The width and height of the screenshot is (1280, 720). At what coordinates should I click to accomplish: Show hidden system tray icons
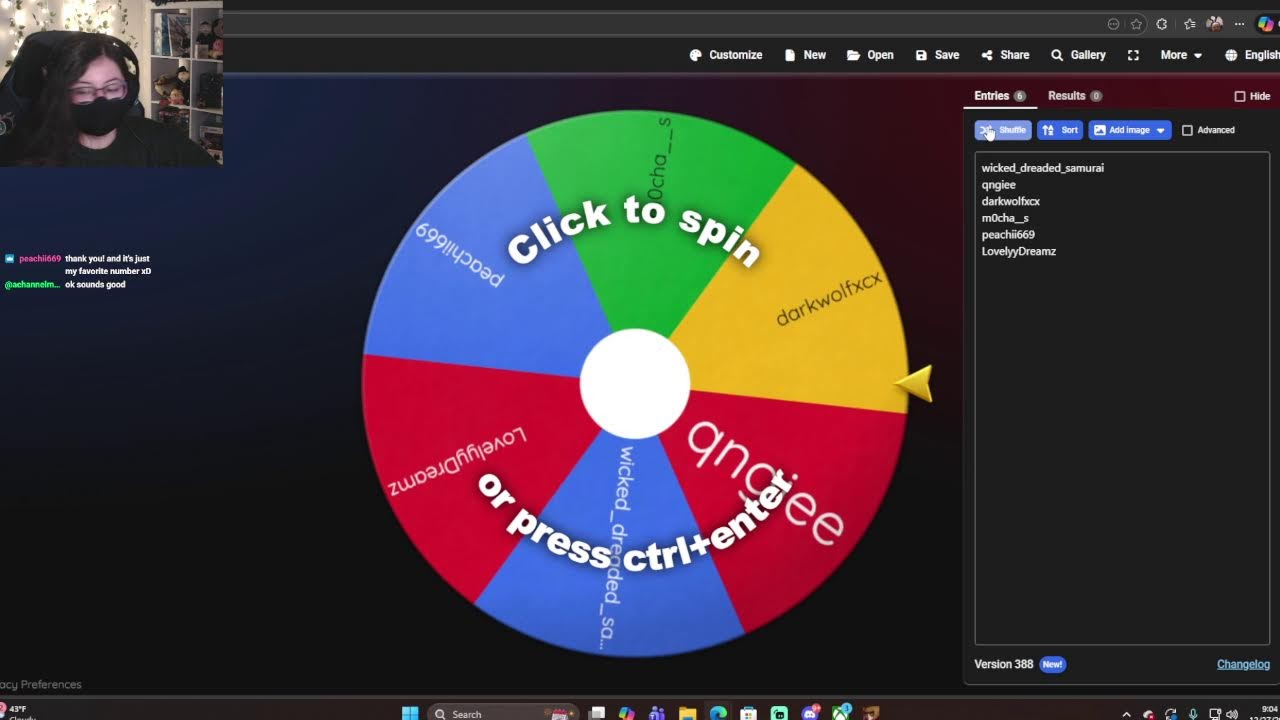click(x=1127, y=714)
